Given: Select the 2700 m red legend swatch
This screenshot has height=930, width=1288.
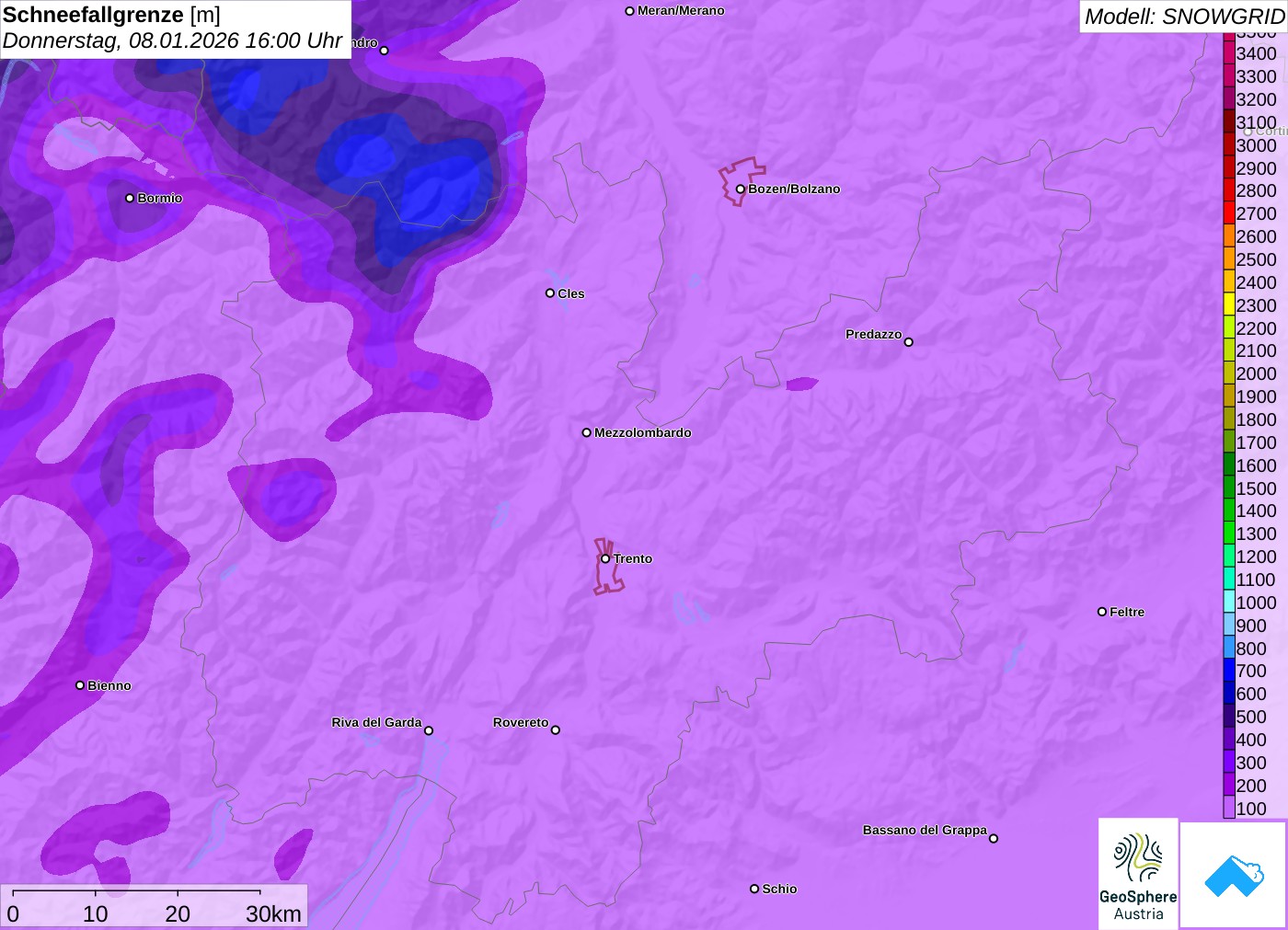Looking at the screenshot, I should point(1229,213).
